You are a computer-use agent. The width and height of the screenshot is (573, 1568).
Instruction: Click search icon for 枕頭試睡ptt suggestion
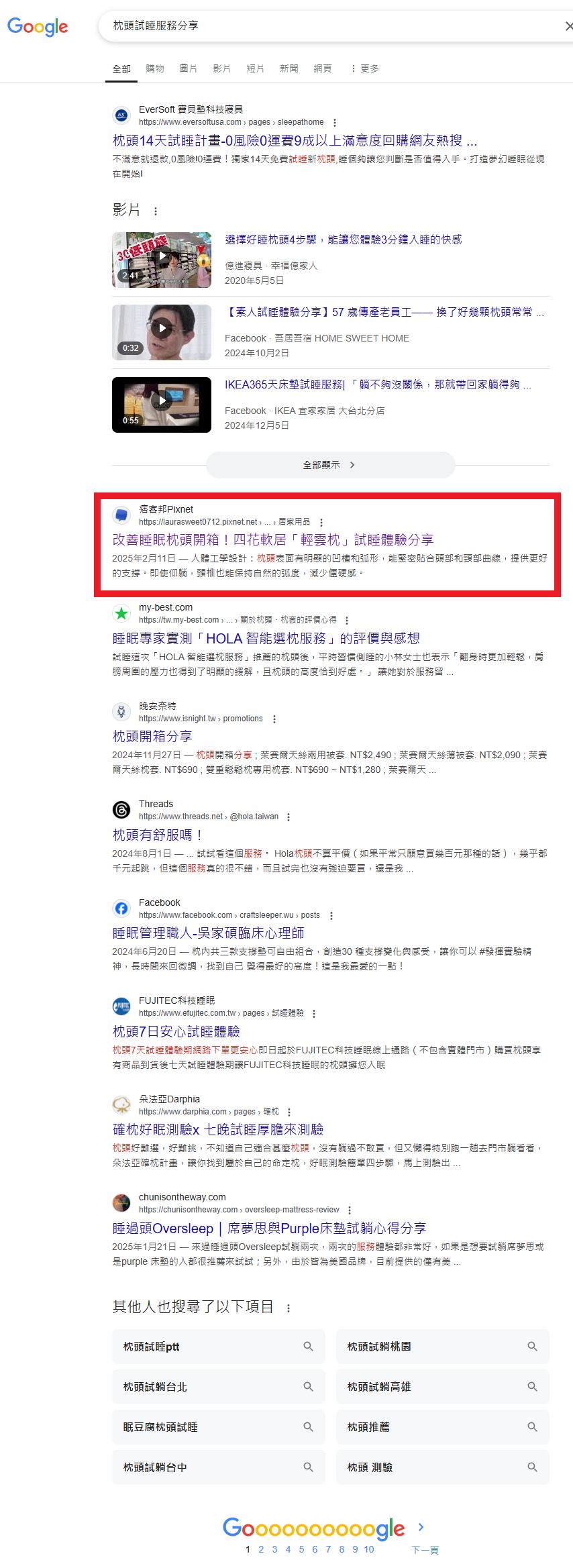click(x=309, y=1347)
